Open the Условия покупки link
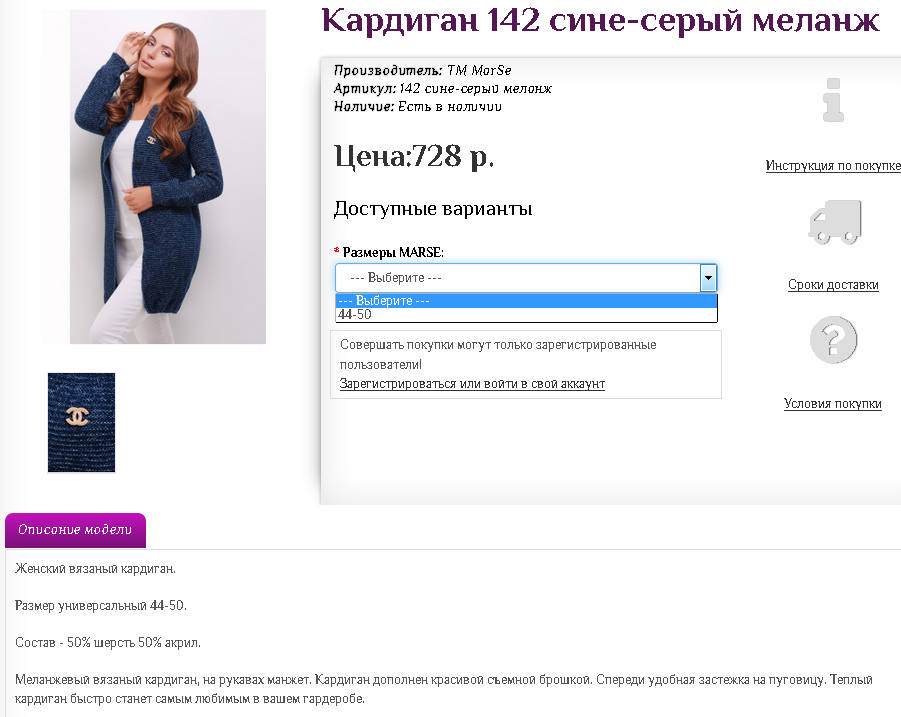The height and width of the screenshot is (717, 901). [x=833, y=404]
